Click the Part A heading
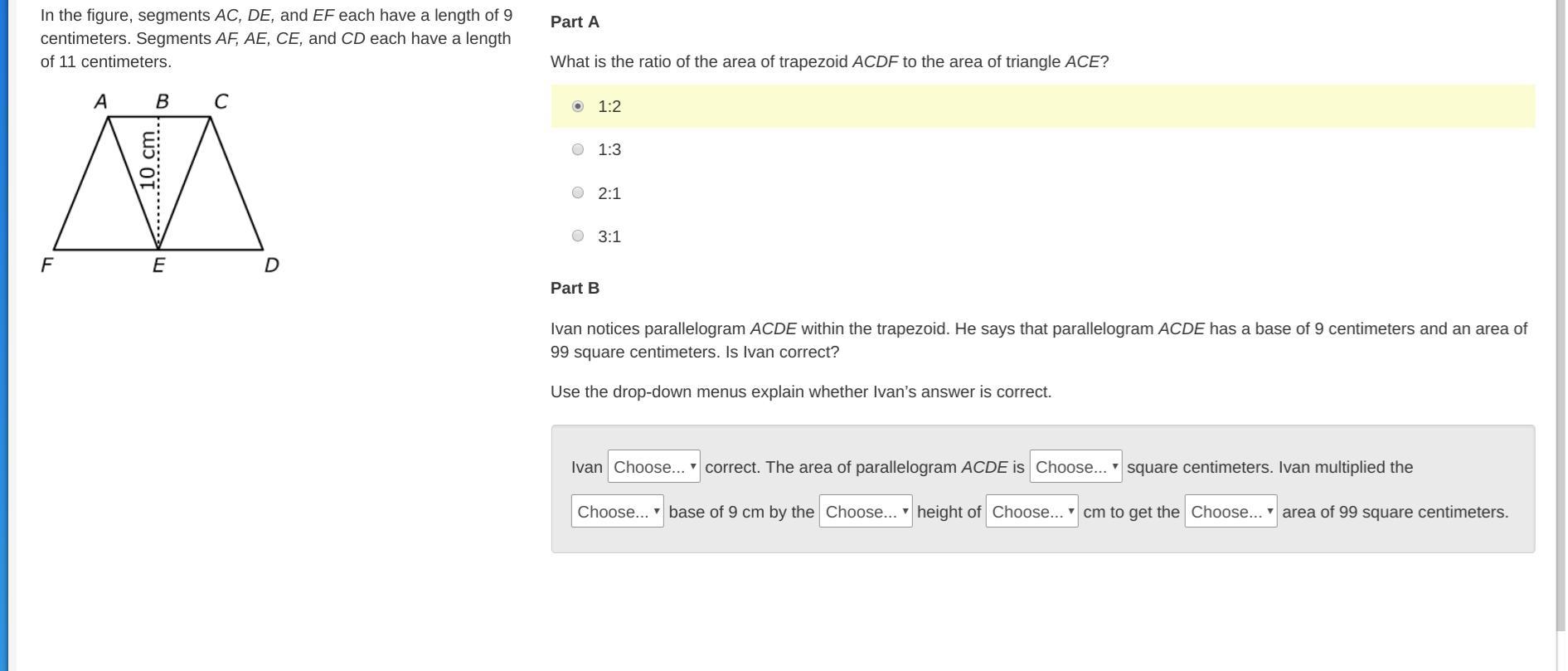 point(575,22)
